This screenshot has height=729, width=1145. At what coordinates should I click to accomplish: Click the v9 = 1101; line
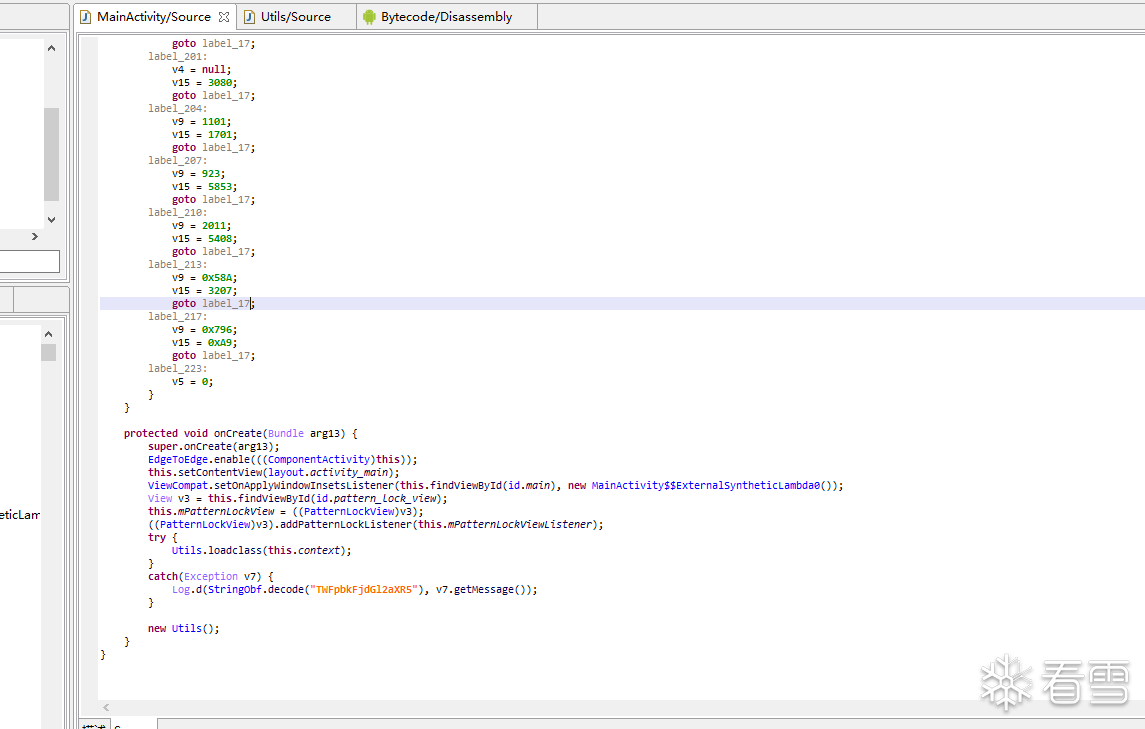[202, 121]
